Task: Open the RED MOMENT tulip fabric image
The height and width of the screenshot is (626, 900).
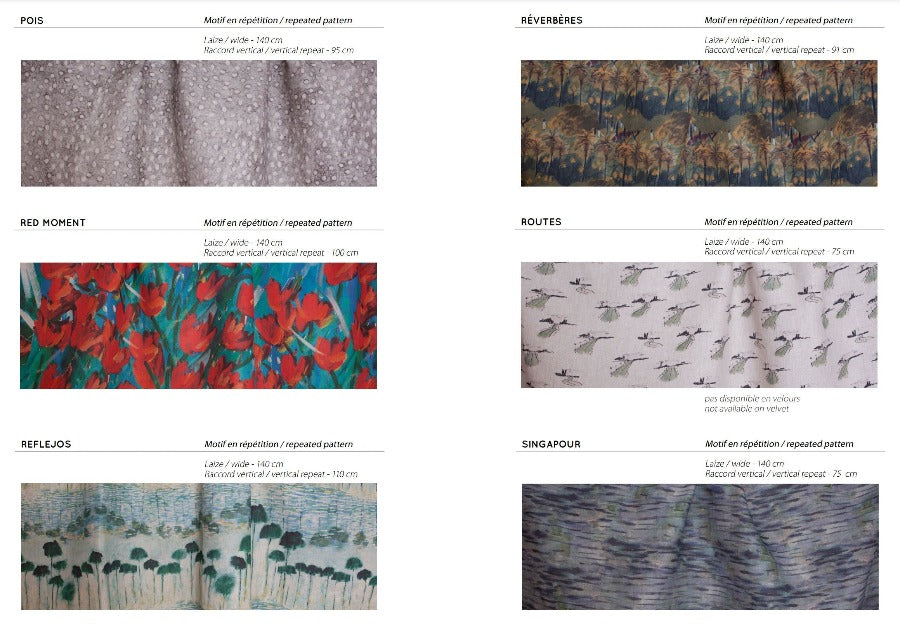Action: coord(199,326)
